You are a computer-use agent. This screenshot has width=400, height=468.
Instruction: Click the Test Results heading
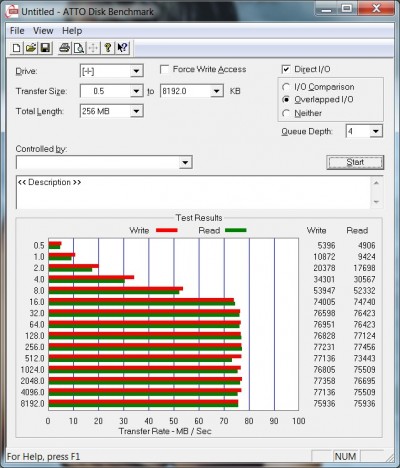coord(199,218)
